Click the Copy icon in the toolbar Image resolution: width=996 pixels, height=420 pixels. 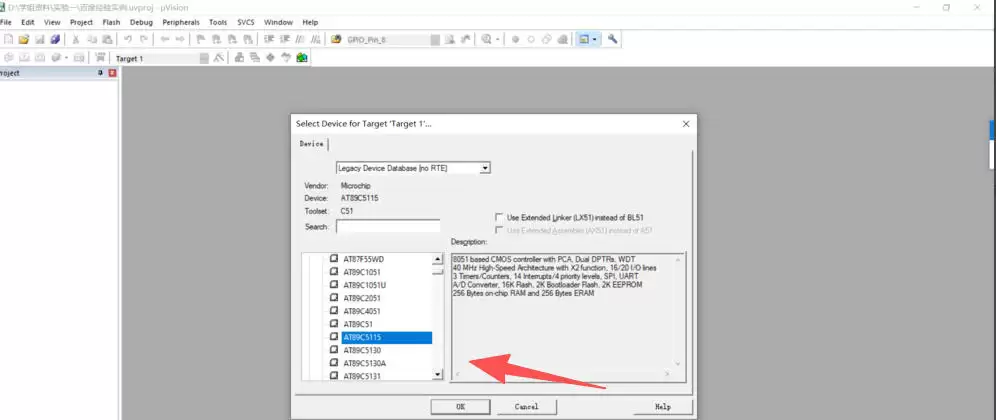[92, 39]
